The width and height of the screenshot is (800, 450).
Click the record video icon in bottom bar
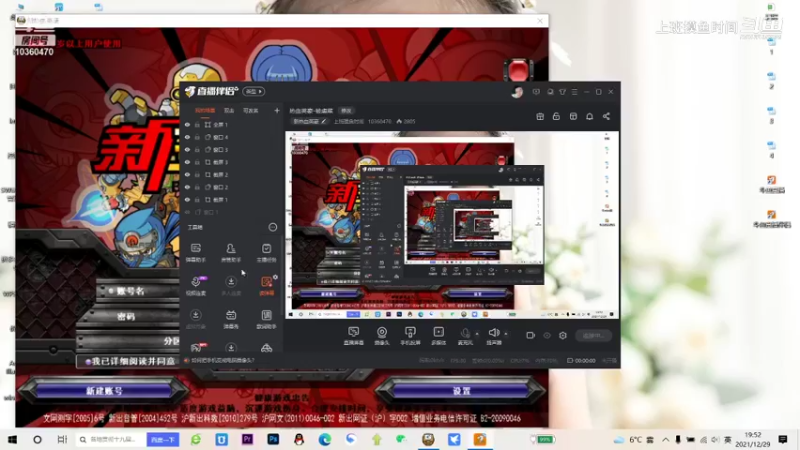[x=531, y=335]
